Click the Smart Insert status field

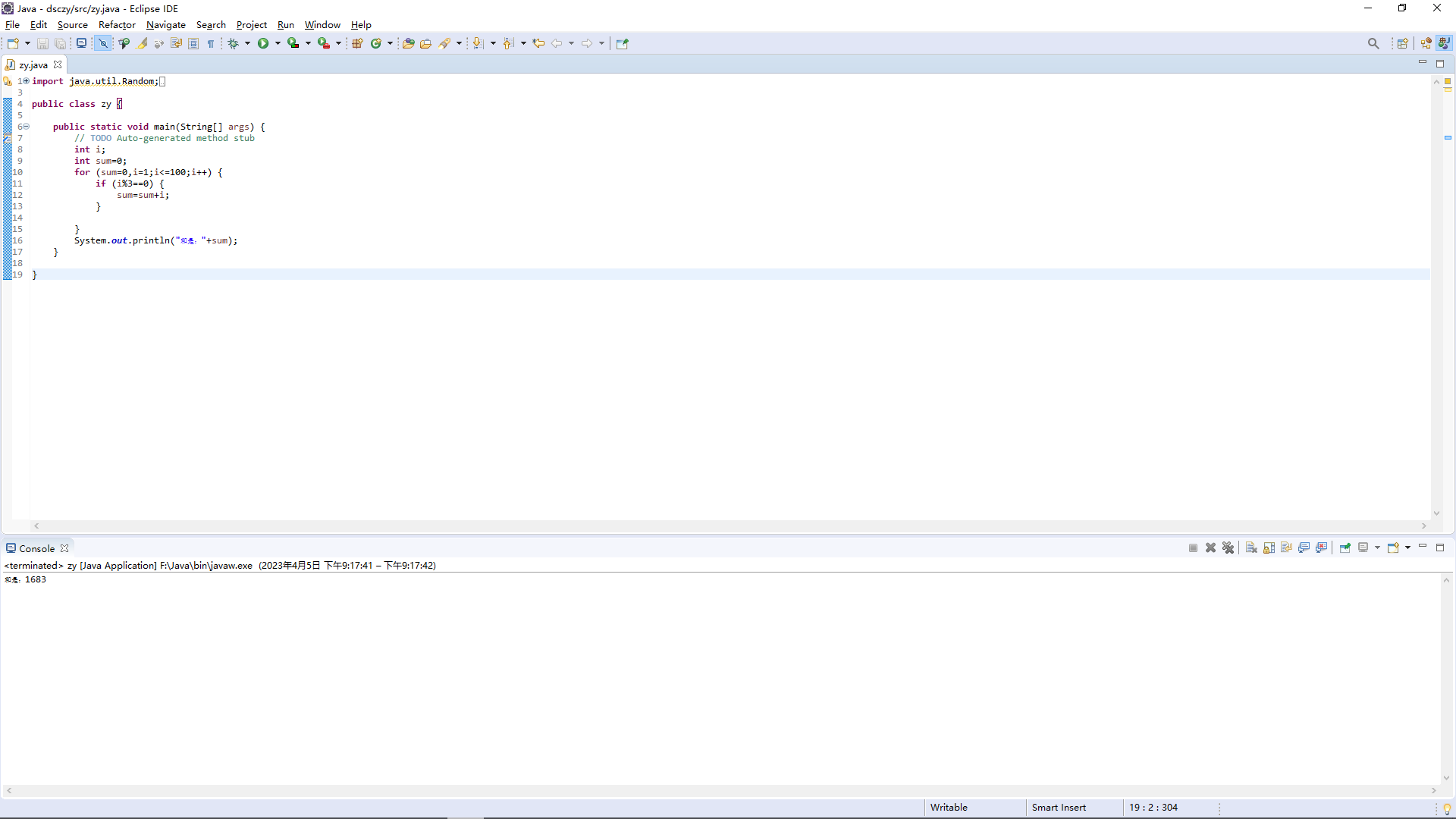pyautogui.click(x=1059, y=807)
